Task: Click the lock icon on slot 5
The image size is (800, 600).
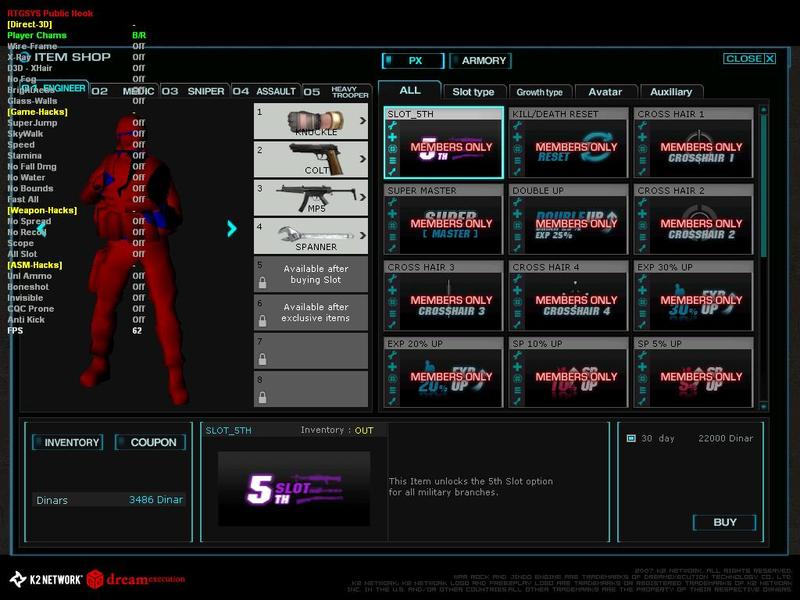Action: tap(262, 284)
